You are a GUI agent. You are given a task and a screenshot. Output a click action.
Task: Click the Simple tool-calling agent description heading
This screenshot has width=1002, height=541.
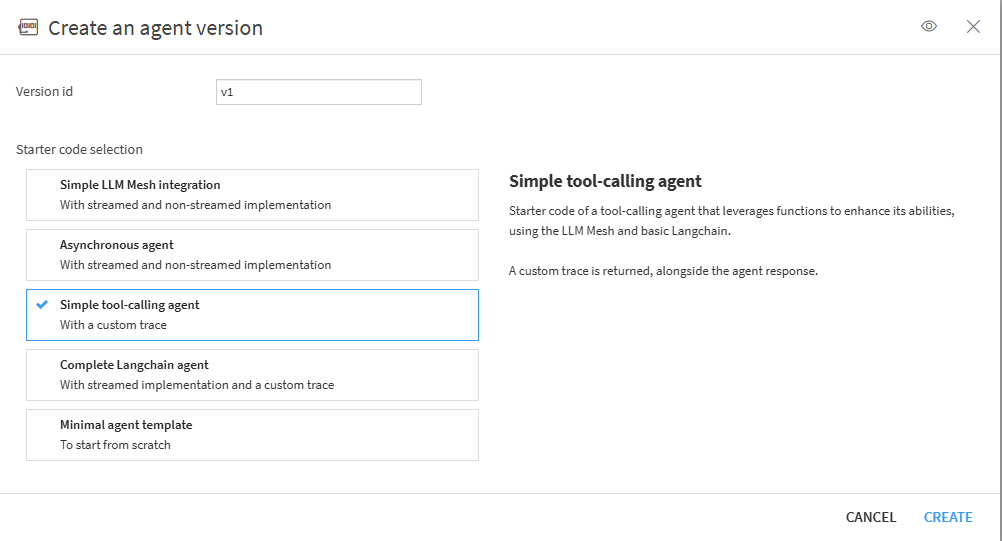coord(605,181)
